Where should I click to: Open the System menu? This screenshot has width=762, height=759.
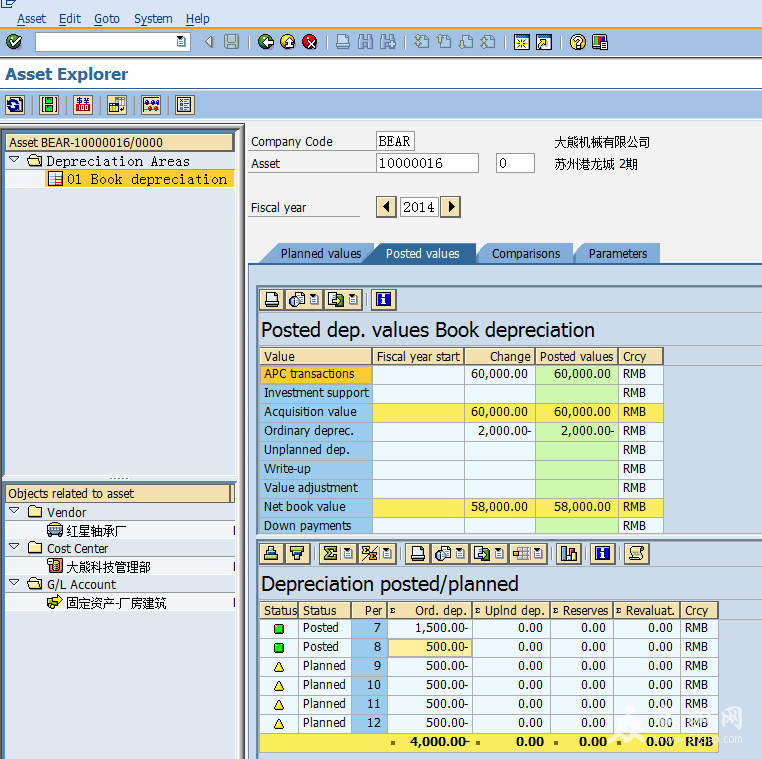click(153, 18)
